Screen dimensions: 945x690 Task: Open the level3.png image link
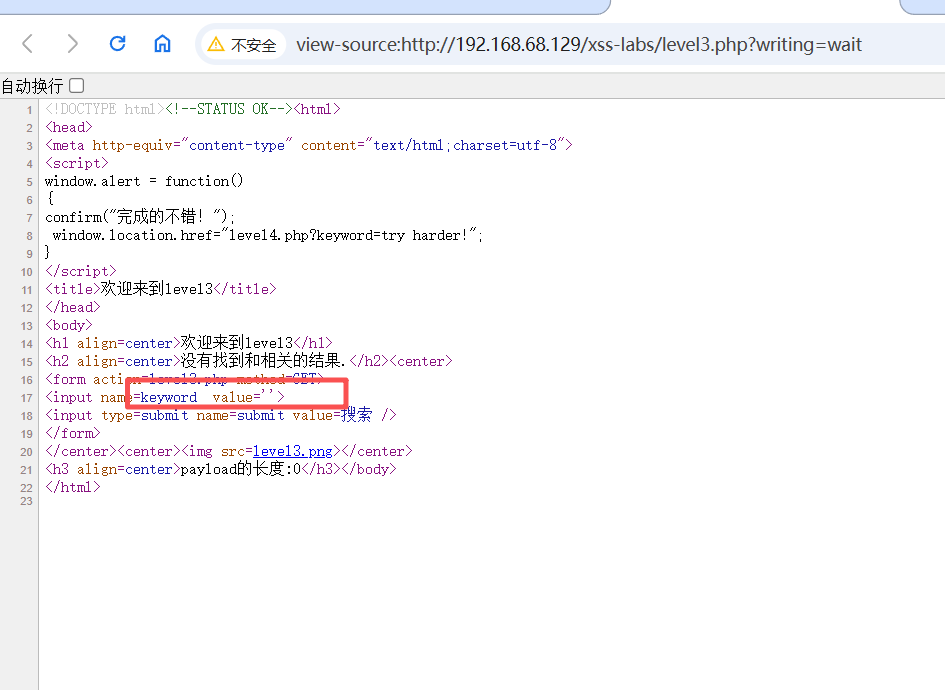coord(292,451)
